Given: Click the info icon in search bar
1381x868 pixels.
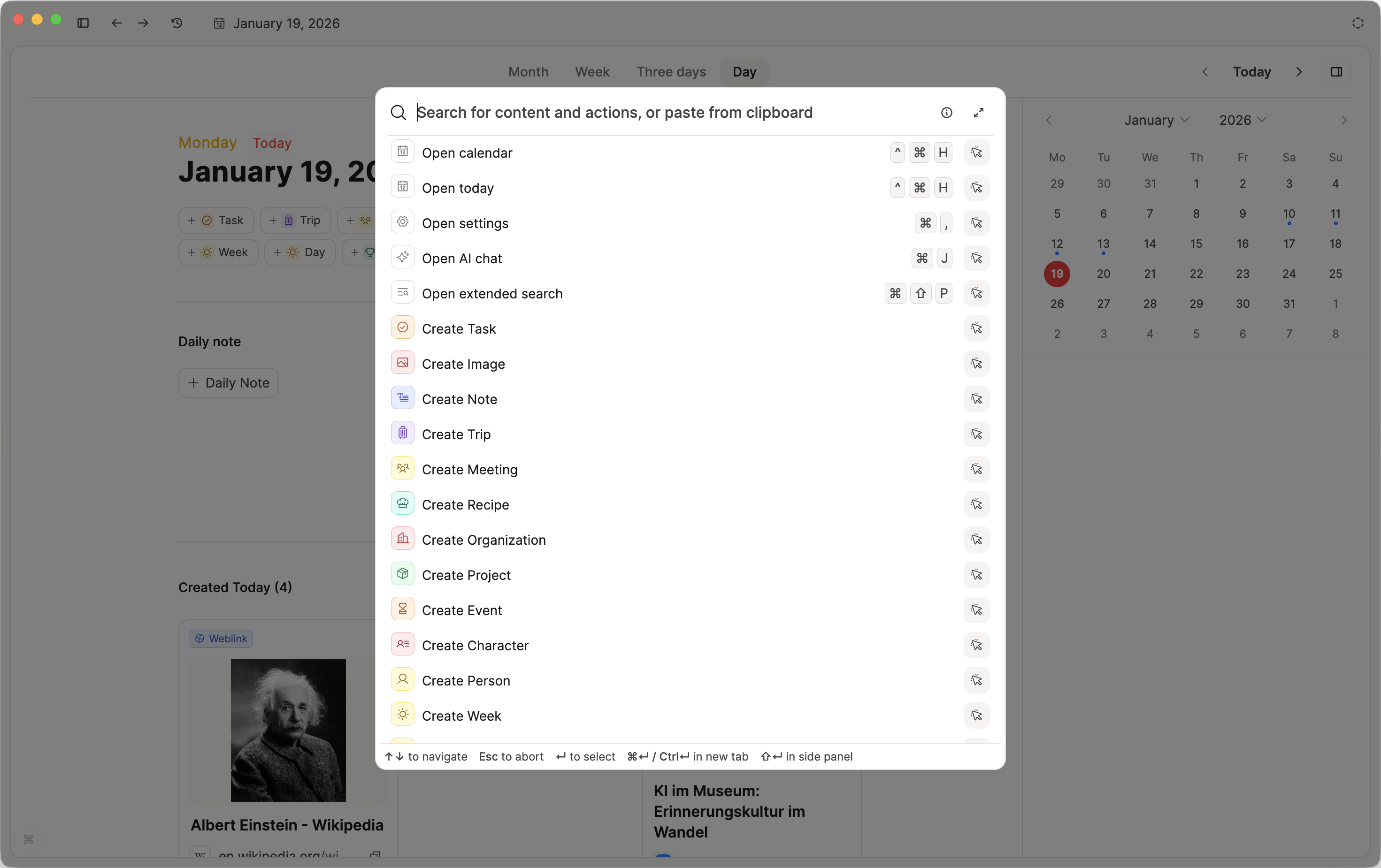Looking at the screenshot, I should 946,112.
